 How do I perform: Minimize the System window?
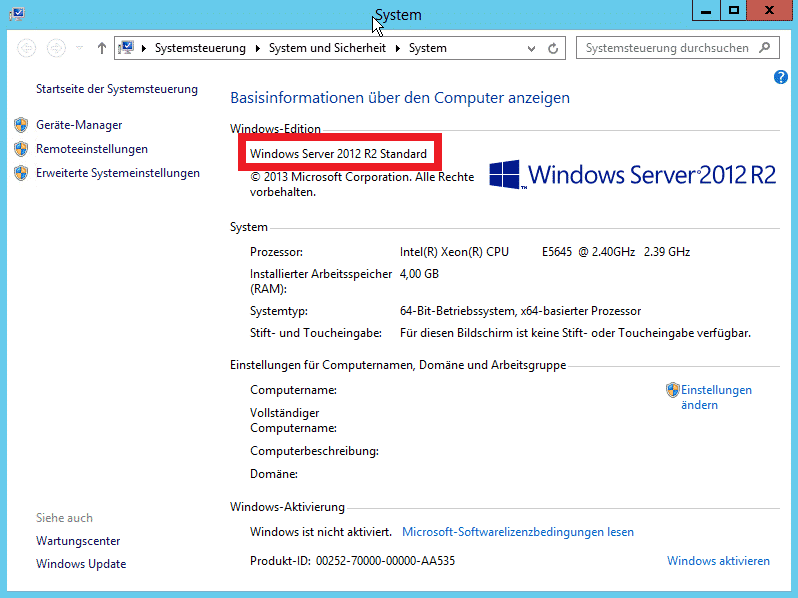(706, 11)
